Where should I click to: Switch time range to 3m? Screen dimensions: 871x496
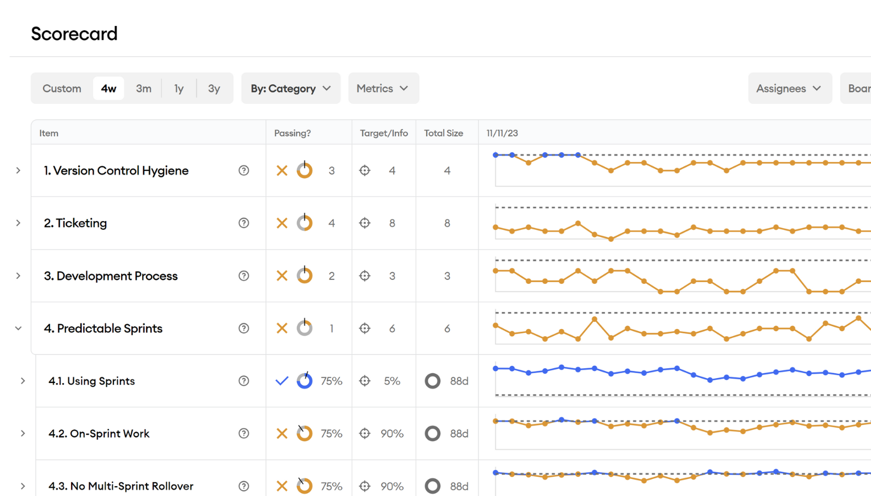click(144, 89)
